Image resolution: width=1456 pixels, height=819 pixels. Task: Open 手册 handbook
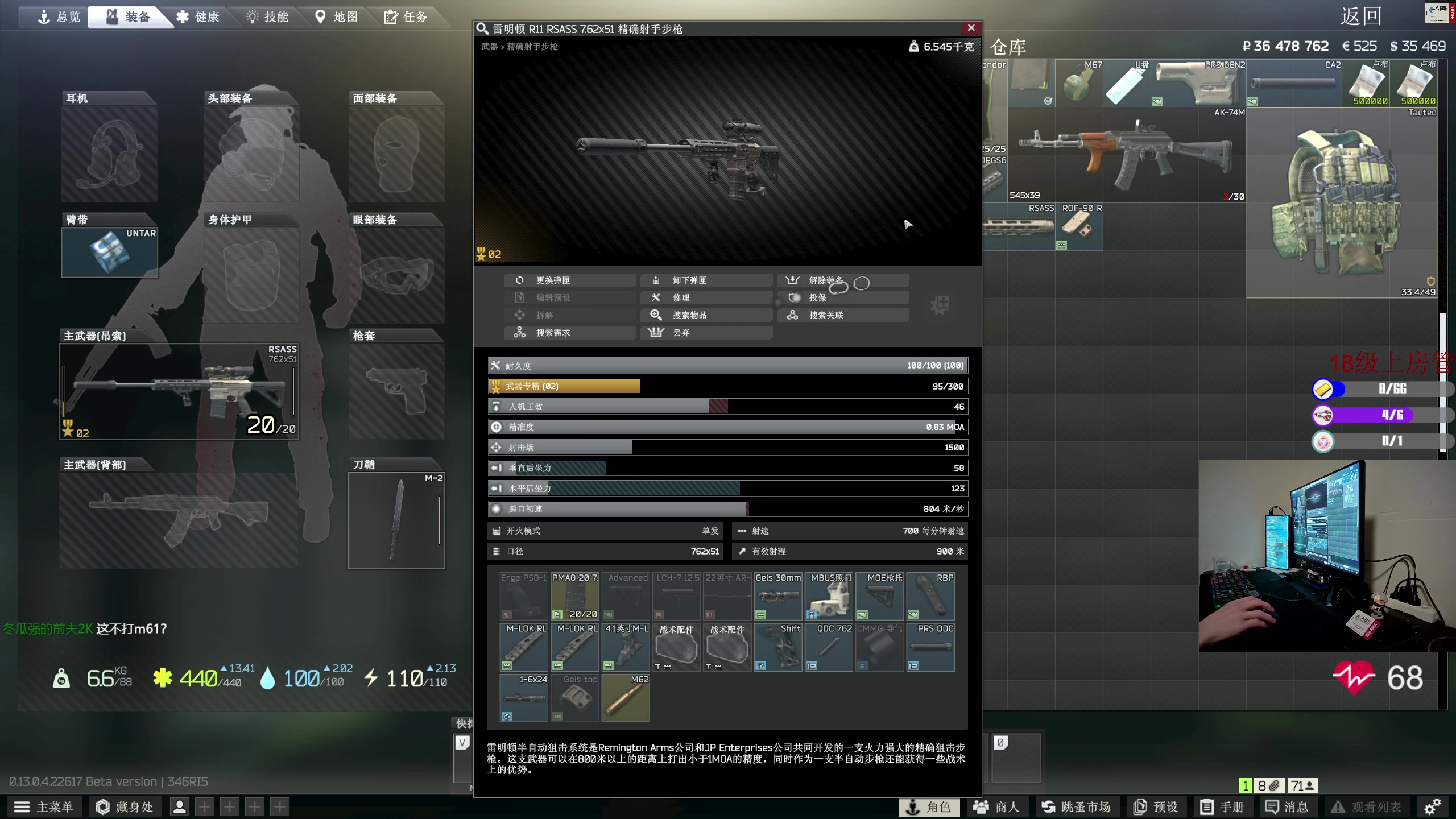(1222, 807)
